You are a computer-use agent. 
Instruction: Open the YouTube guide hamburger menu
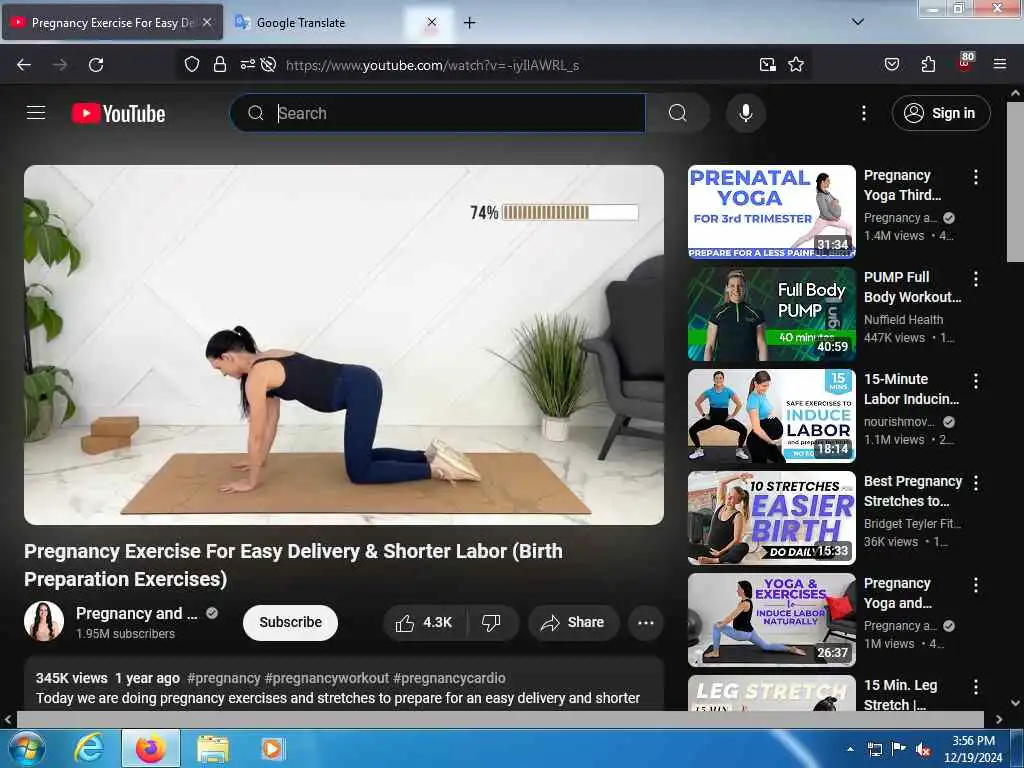(36, 113)
